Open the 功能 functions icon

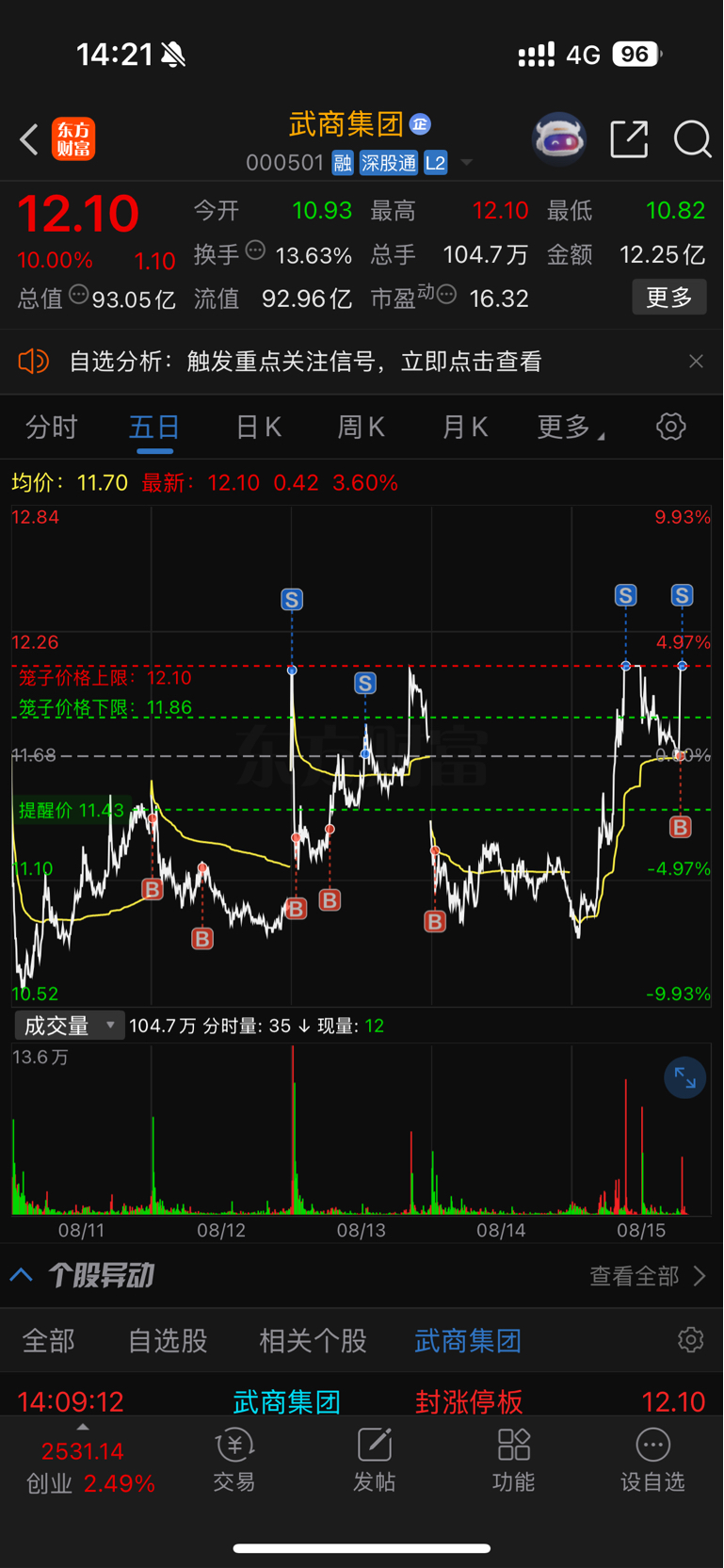514,1461
